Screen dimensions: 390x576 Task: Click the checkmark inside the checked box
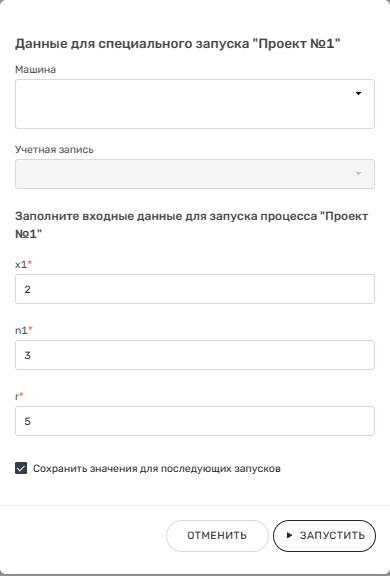click(x=21, y=468)
